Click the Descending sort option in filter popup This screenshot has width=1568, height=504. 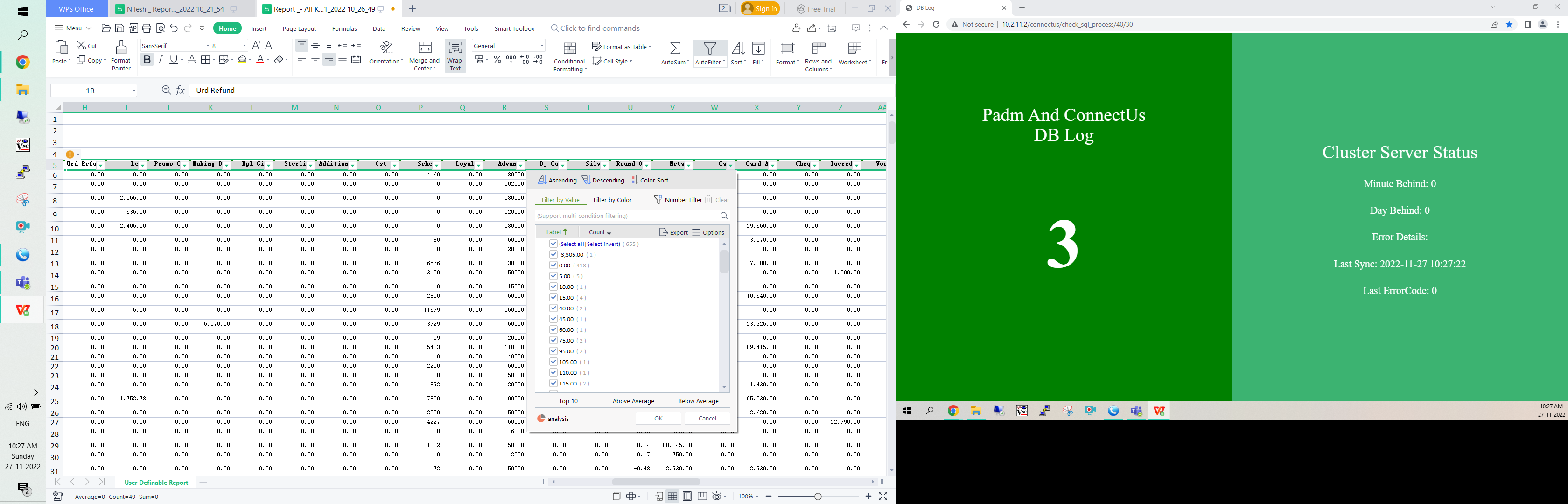[603, 180]
